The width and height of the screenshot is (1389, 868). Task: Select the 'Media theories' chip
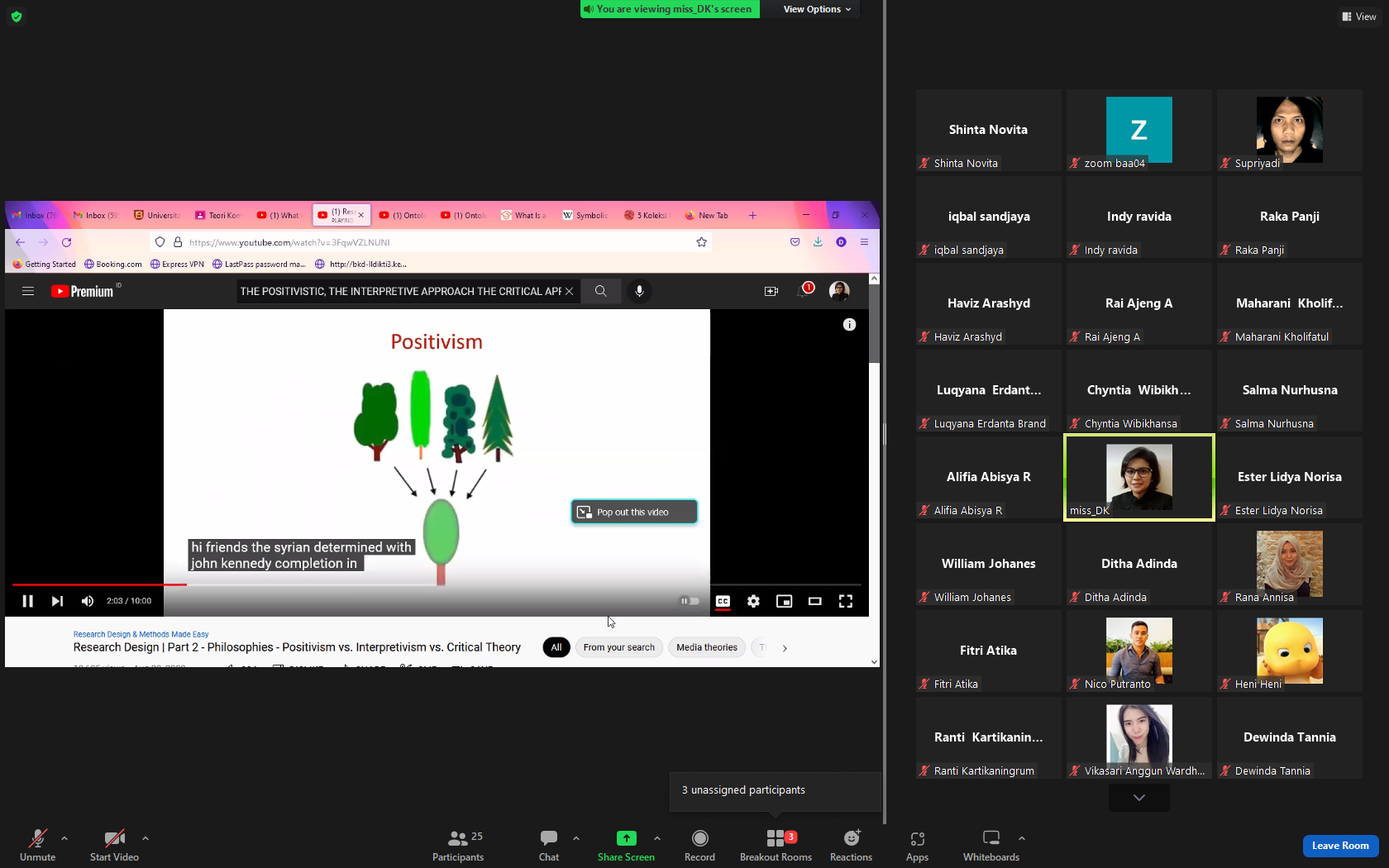[707, 647]
